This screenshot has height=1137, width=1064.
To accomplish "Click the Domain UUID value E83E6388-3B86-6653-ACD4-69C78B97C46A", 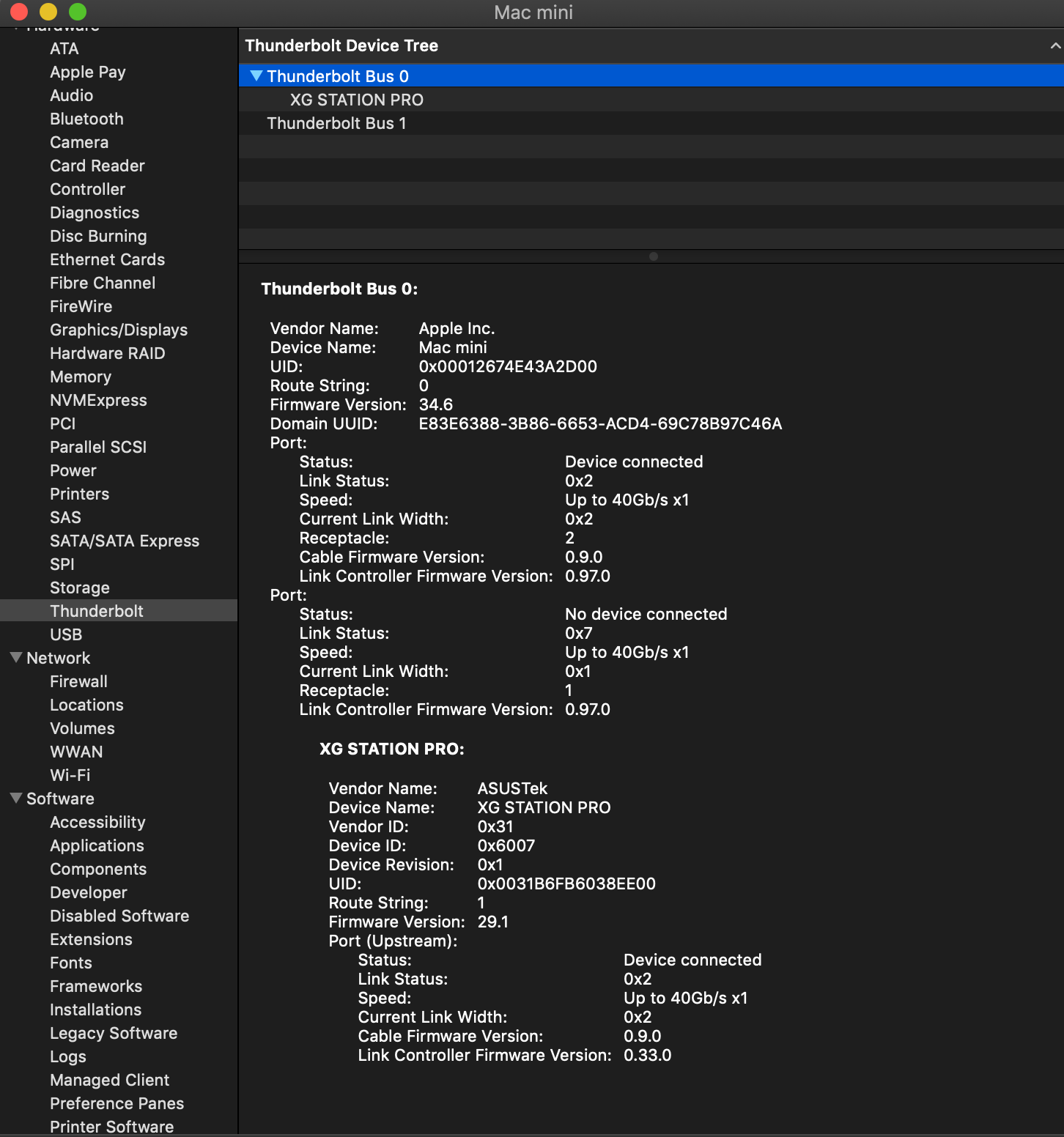I will pyautogui.click(x=600, y=423).
